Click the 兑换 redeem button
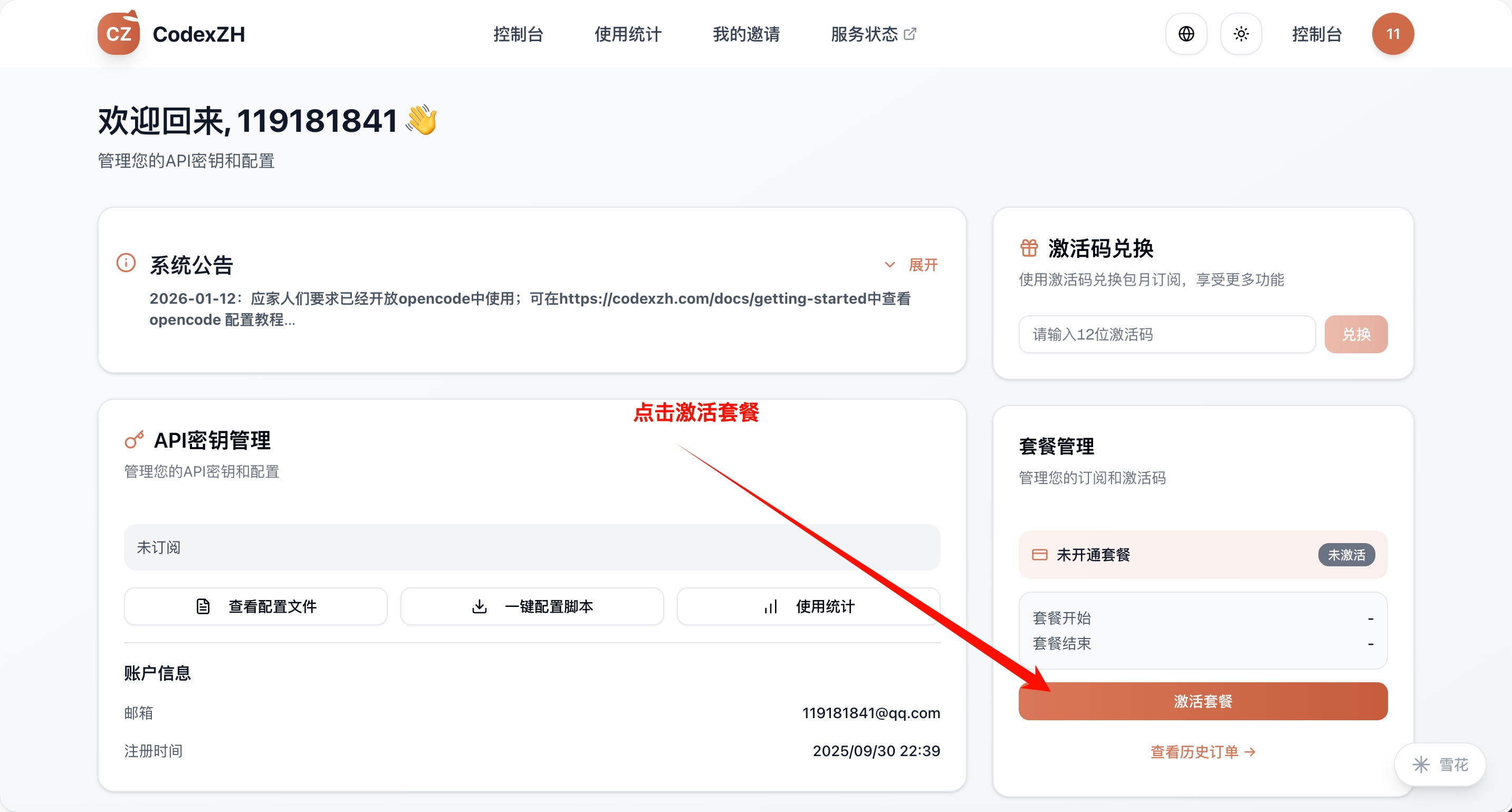 1355,334
